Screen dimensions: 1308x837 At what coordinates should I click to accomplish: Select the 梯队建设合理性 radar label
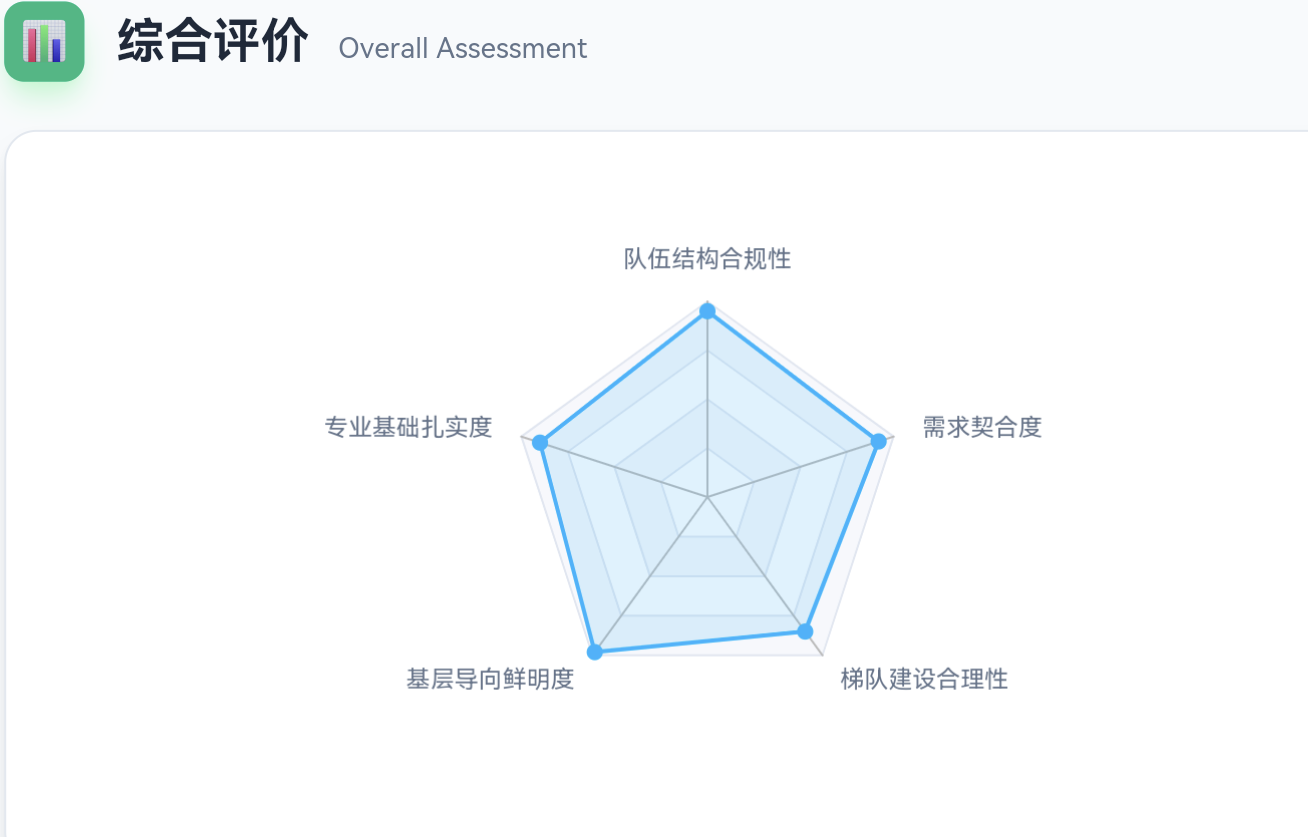click(923, 680)
